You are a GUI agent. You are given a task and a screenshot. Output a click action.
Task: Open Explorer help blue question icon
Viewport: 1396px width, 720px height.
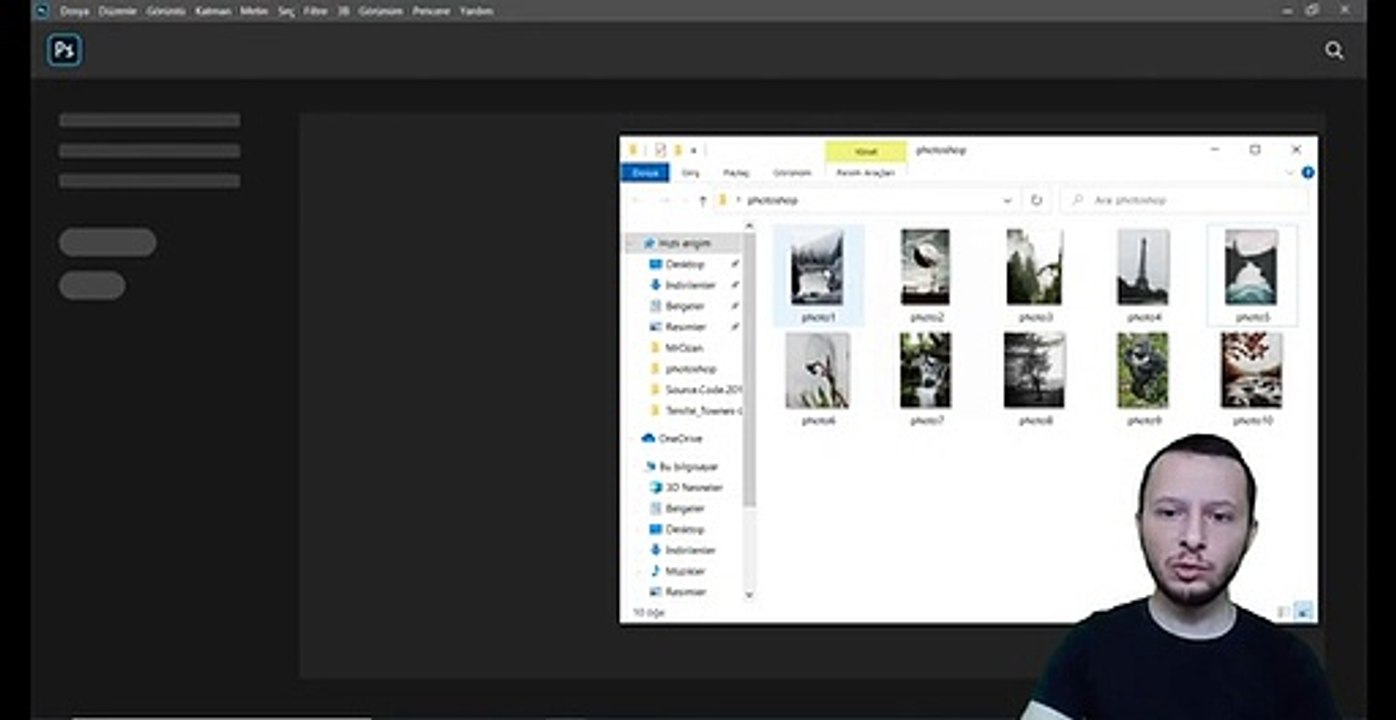click(x=1307, y=173)
